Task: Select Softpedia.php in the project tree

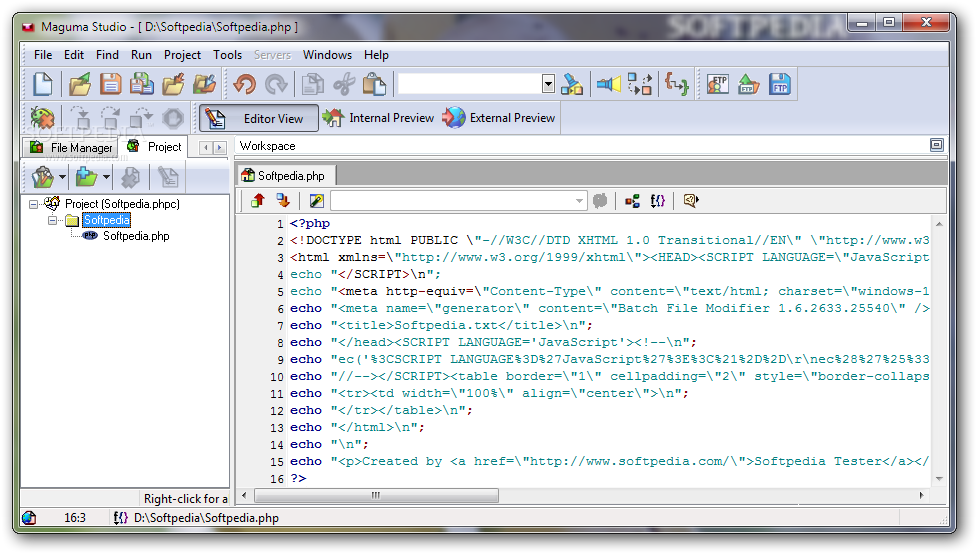Action: pyautogui.click(x=136, y=236)
